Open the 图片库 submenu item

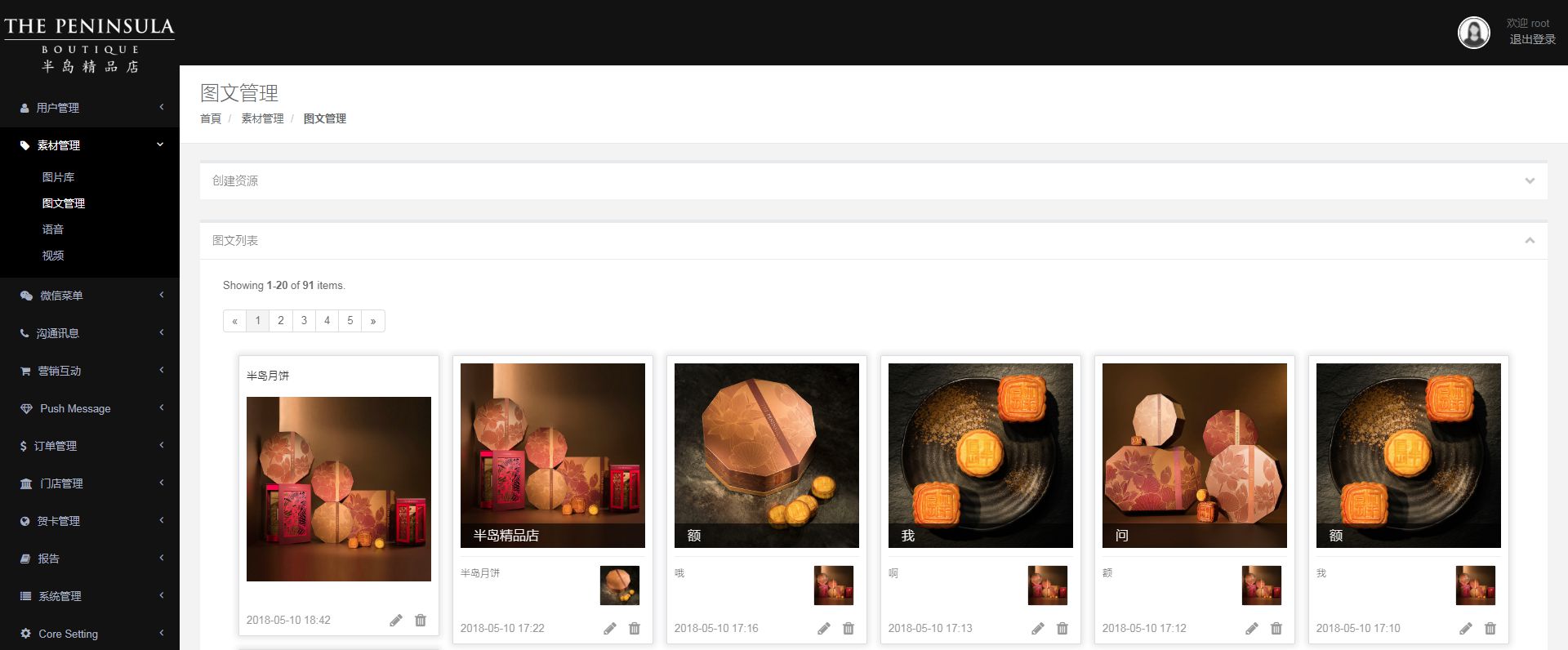pyautogui.click(x=58, y=177)
